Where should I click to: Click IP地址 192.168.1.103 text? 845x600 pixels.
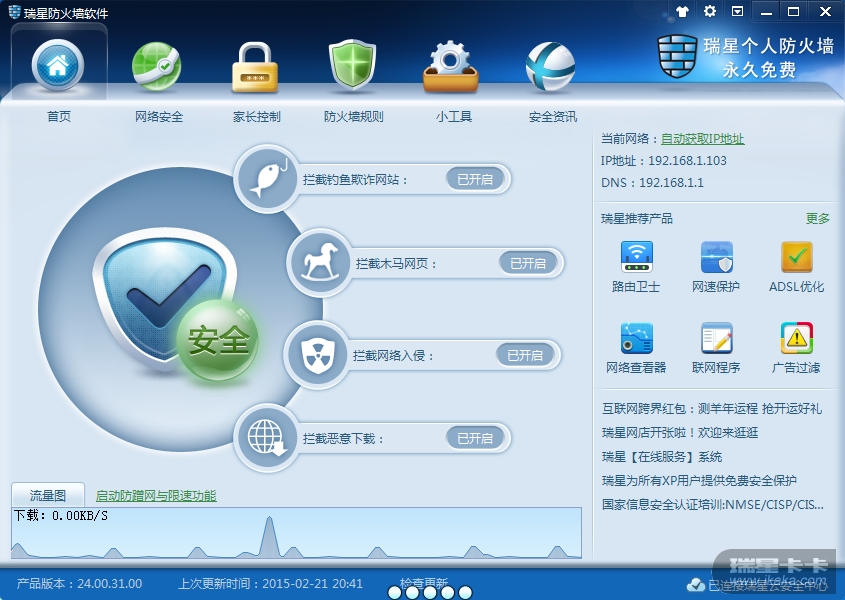pos(663,161)
